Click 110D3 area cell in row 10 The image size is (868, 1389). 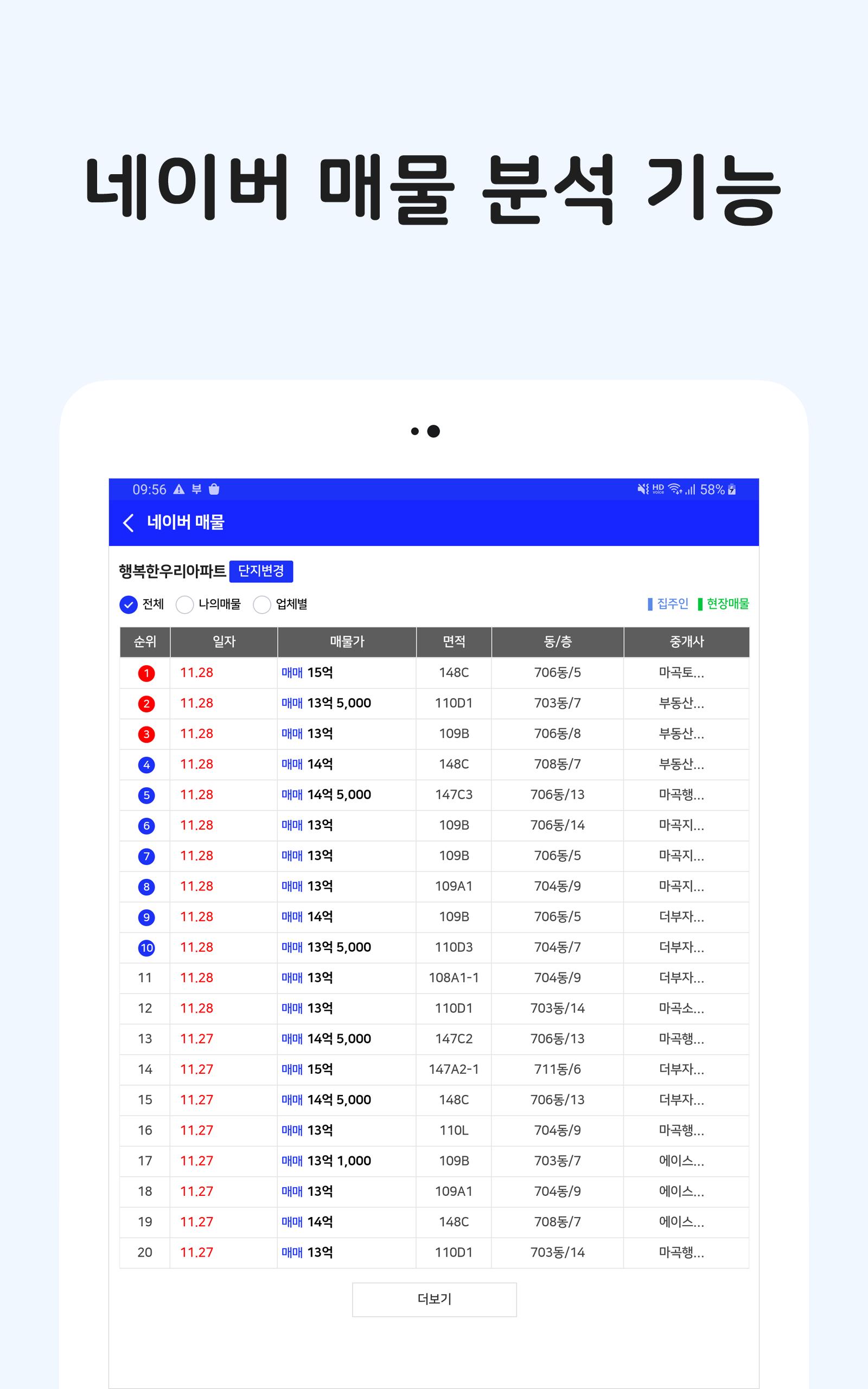[454, 947]
